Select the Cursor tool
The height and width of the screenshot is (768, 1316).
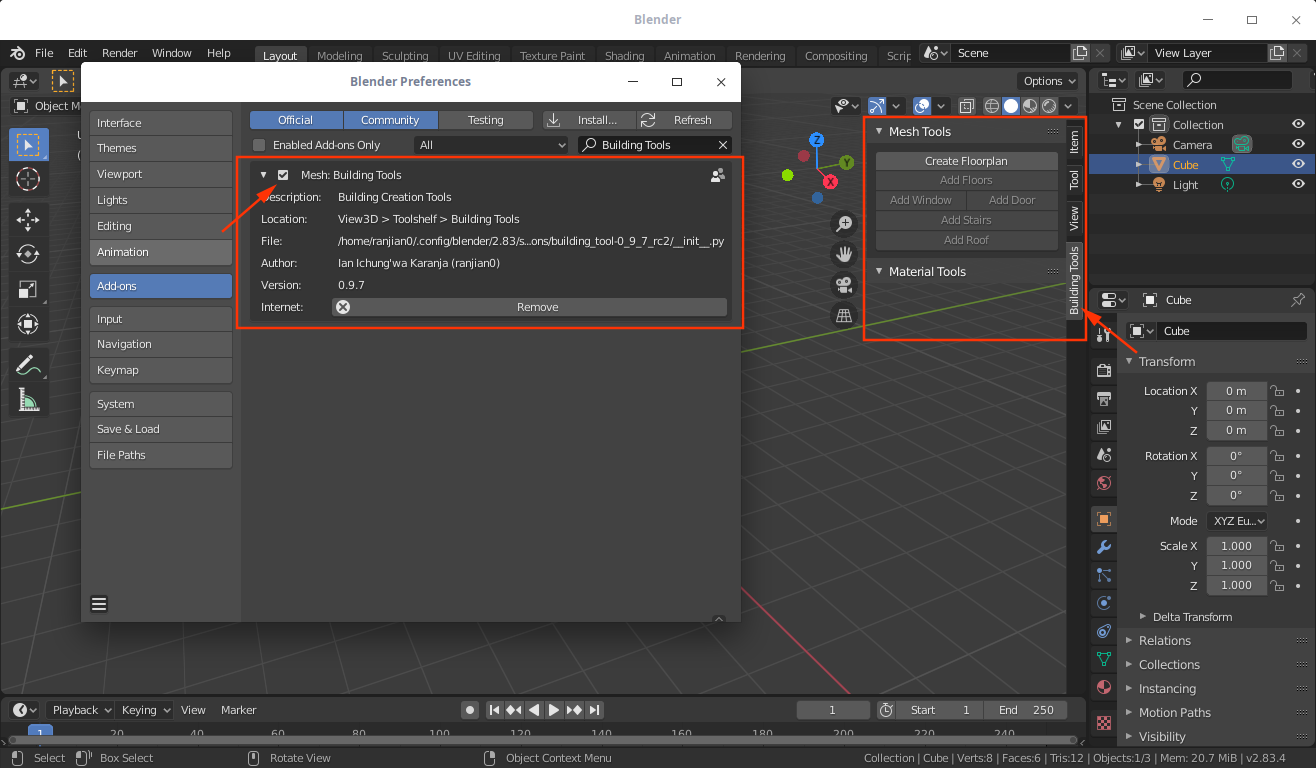click(x=28, y=180)
